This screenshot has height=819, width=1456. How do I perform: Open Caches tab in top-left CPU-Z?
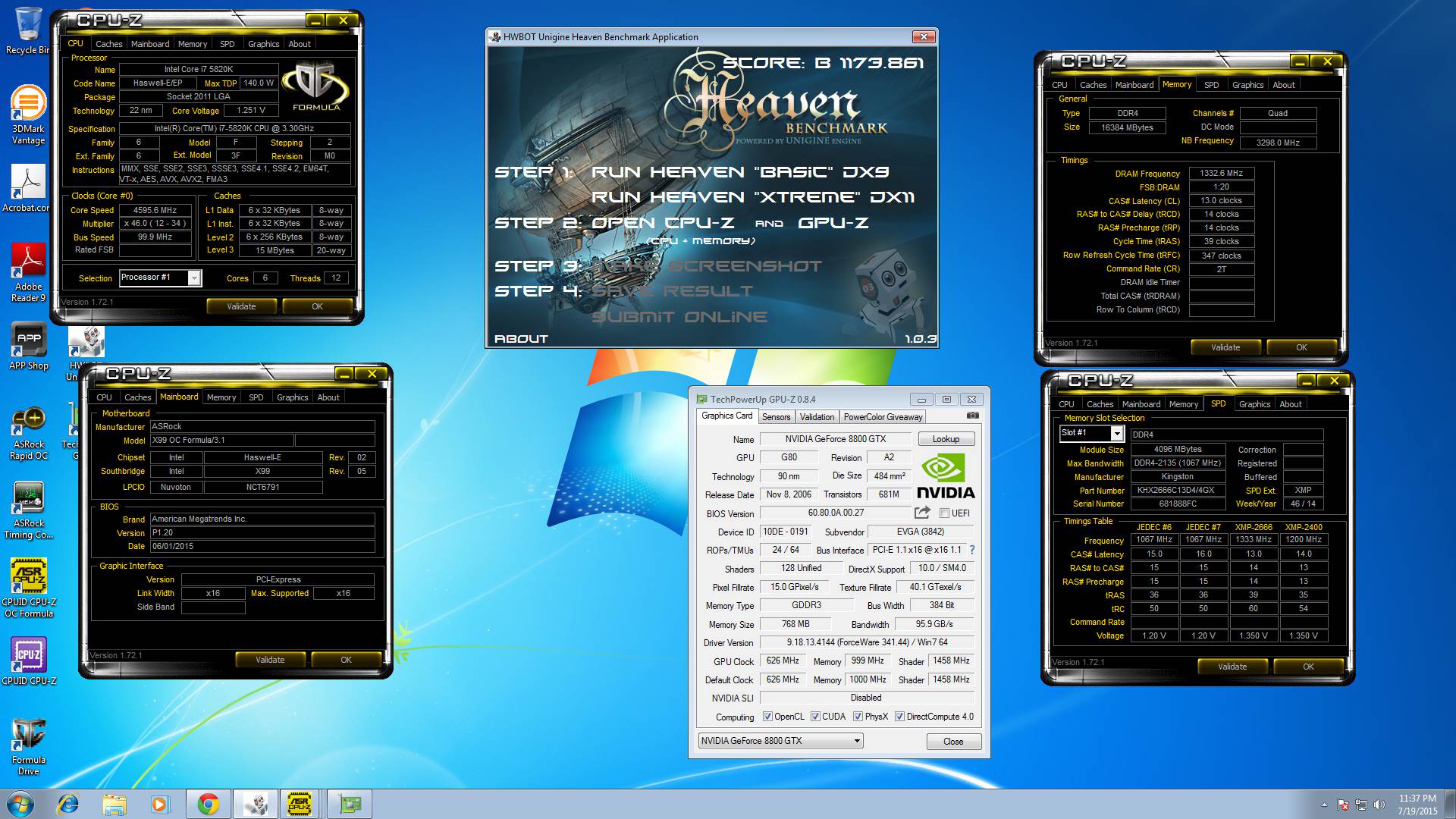click(x=108, y=44)
